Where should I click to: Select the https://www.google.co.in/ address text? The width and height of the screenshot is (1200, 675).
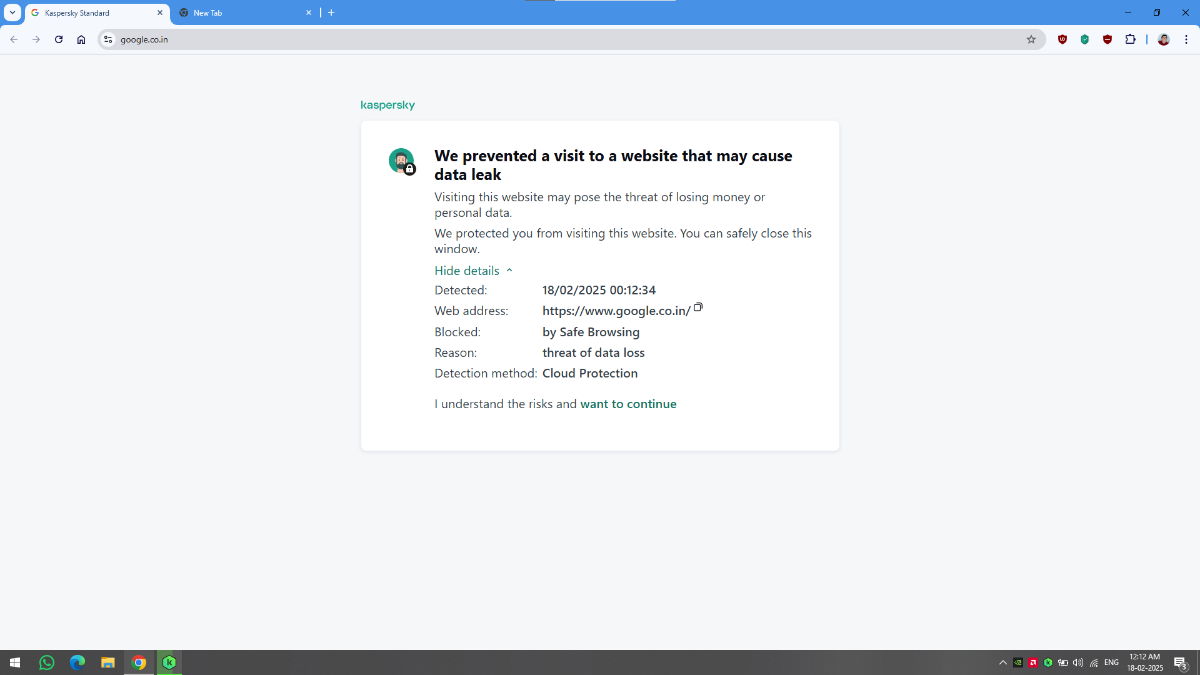click(616, 311)
